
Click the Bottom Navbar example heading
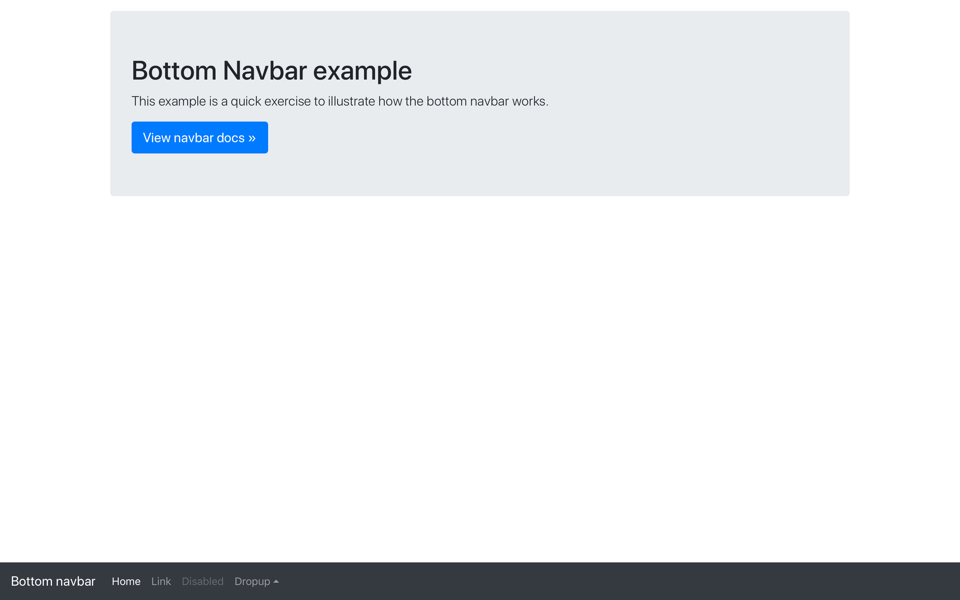(271, 70)
